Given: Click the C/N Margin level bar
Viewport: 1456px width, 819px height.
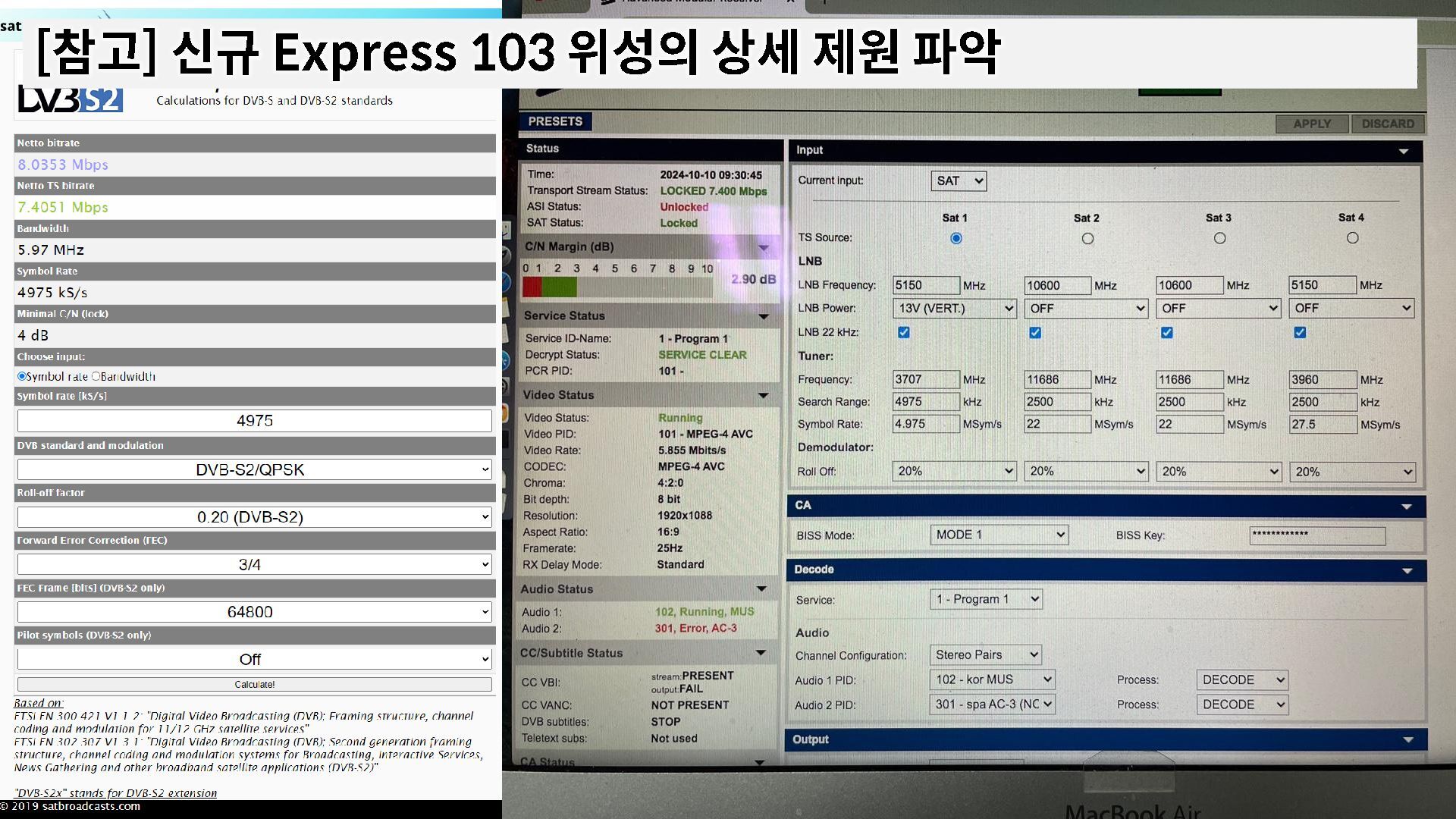Looking at the screenshot, I should point(617,287).
